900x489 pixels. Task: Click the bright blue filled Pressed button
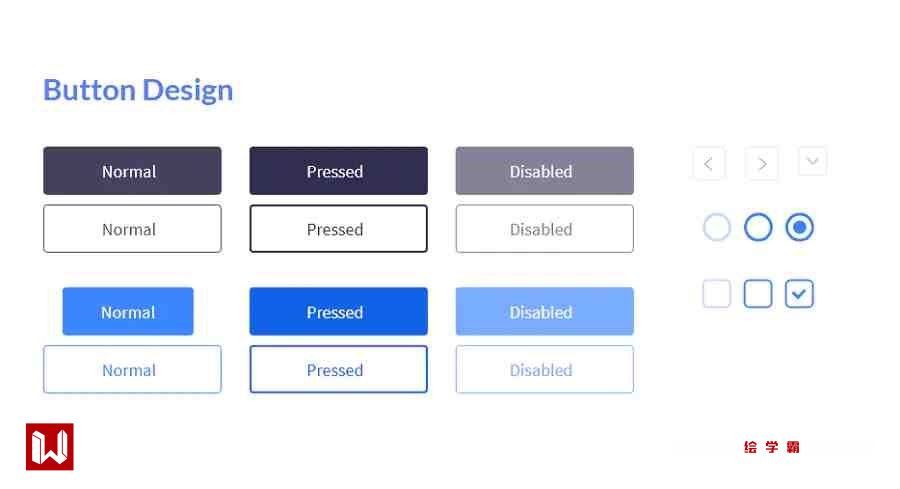pyautogui.click(x=338, y=312)
